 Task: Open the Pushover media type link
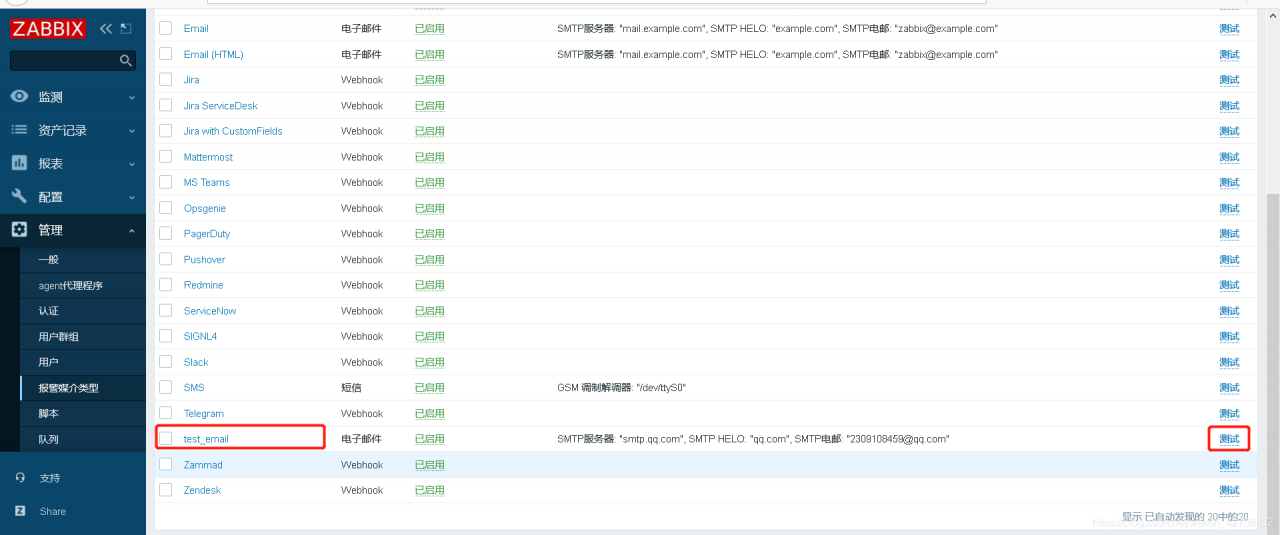[x=205, y=259]
